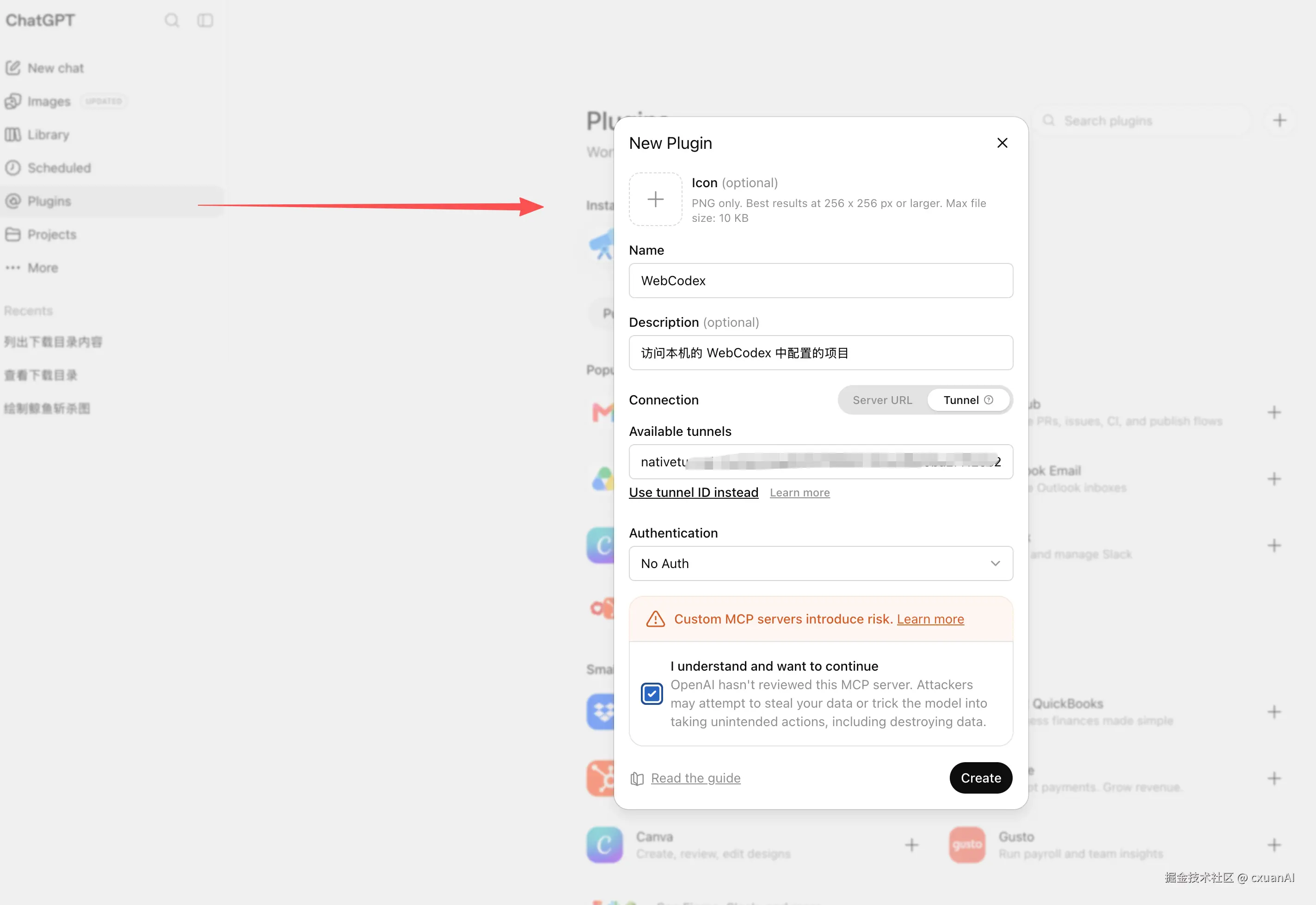
Task: Add the plugin described 'manage Slack'
Action: (x=1274, y=545)
